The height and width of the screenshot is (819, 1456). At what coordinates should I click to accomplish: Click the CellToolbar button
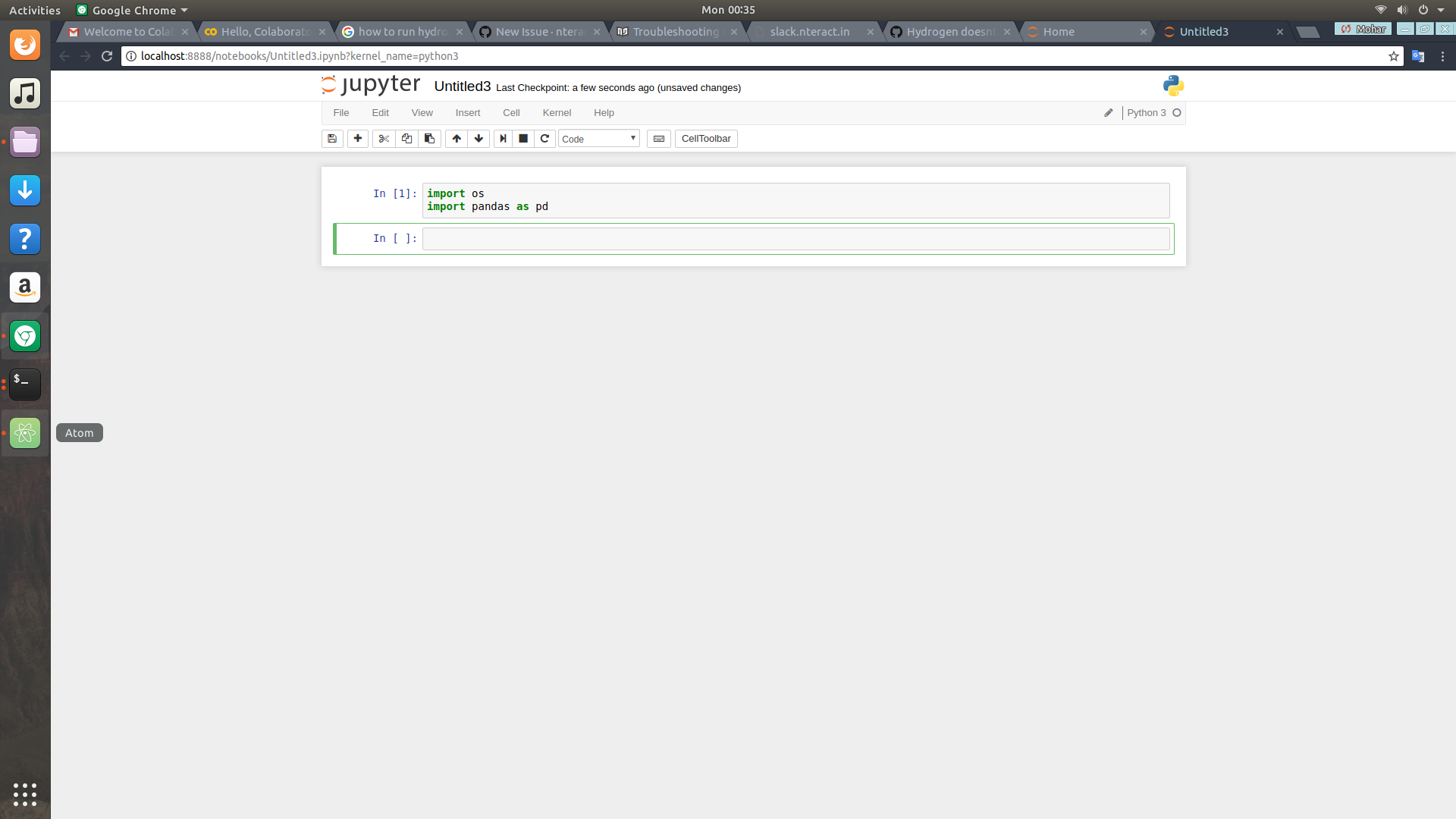click(705, 139)
